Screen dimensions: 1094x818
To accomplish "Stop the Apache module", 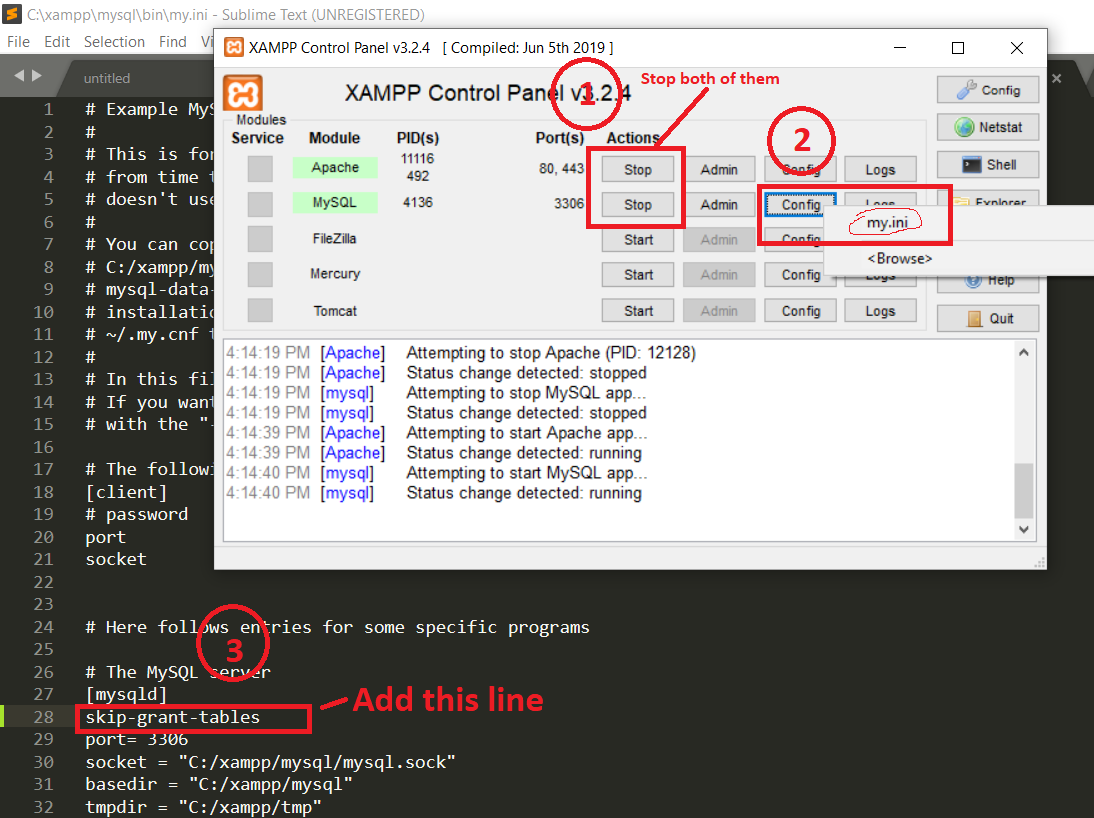I will point(638,170).
